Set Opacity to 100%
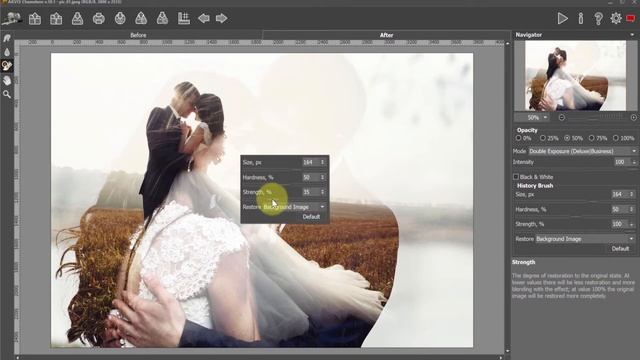This screenshot has width=640, height=360. point(616,138)
